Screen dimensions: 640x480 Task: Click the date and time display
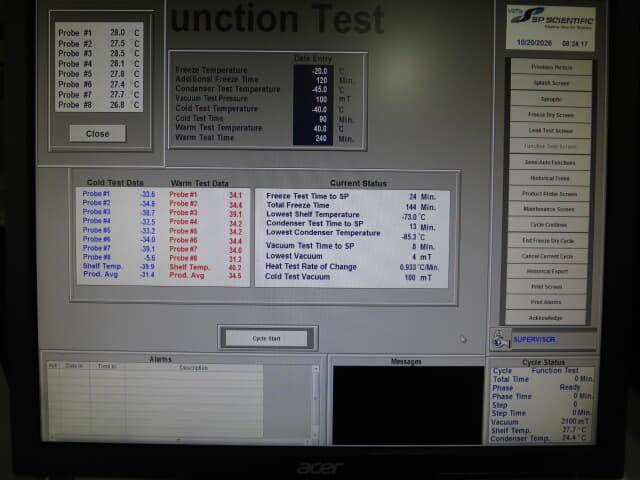point(552,43)
